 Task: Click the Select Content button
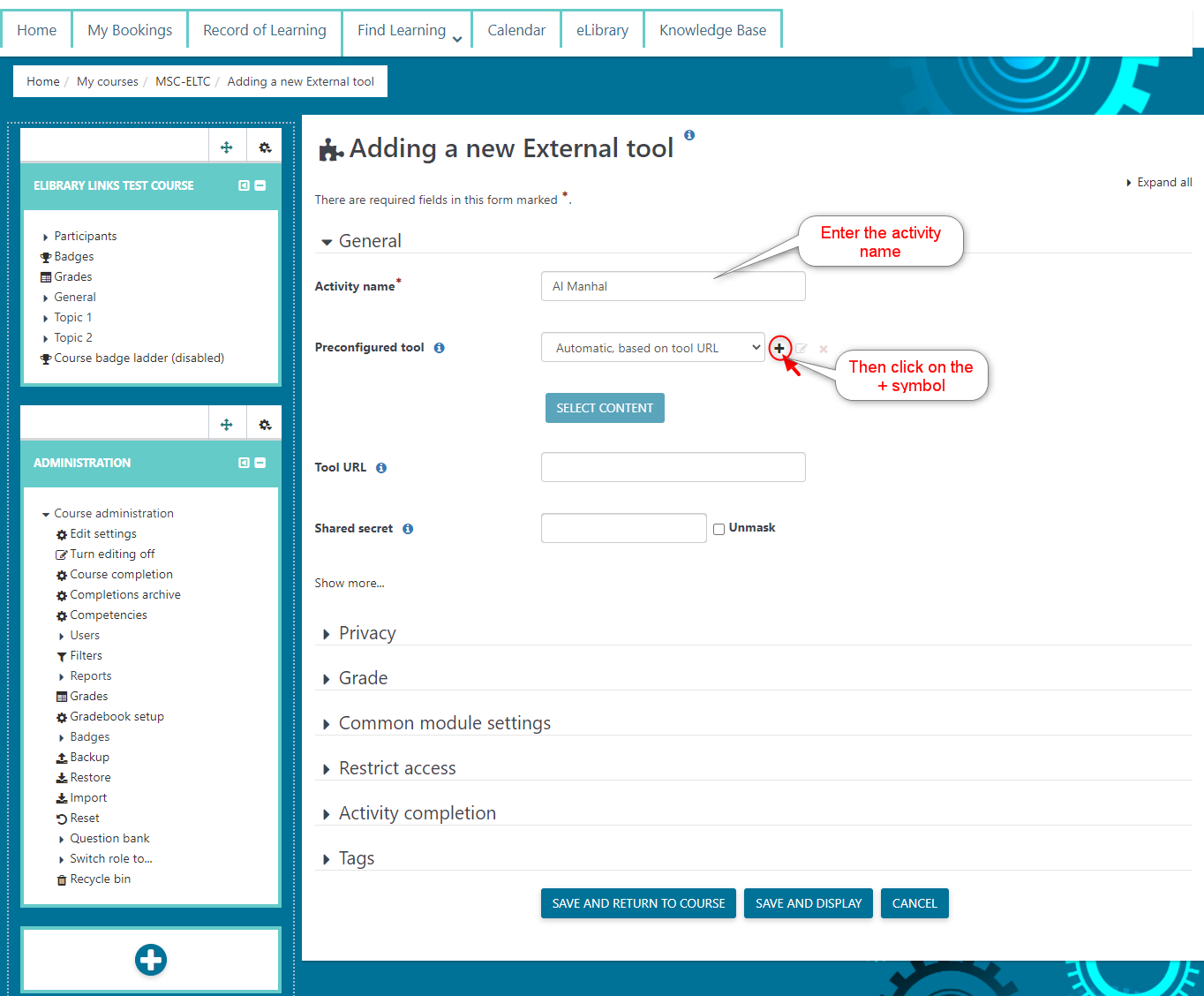(605, 408)
